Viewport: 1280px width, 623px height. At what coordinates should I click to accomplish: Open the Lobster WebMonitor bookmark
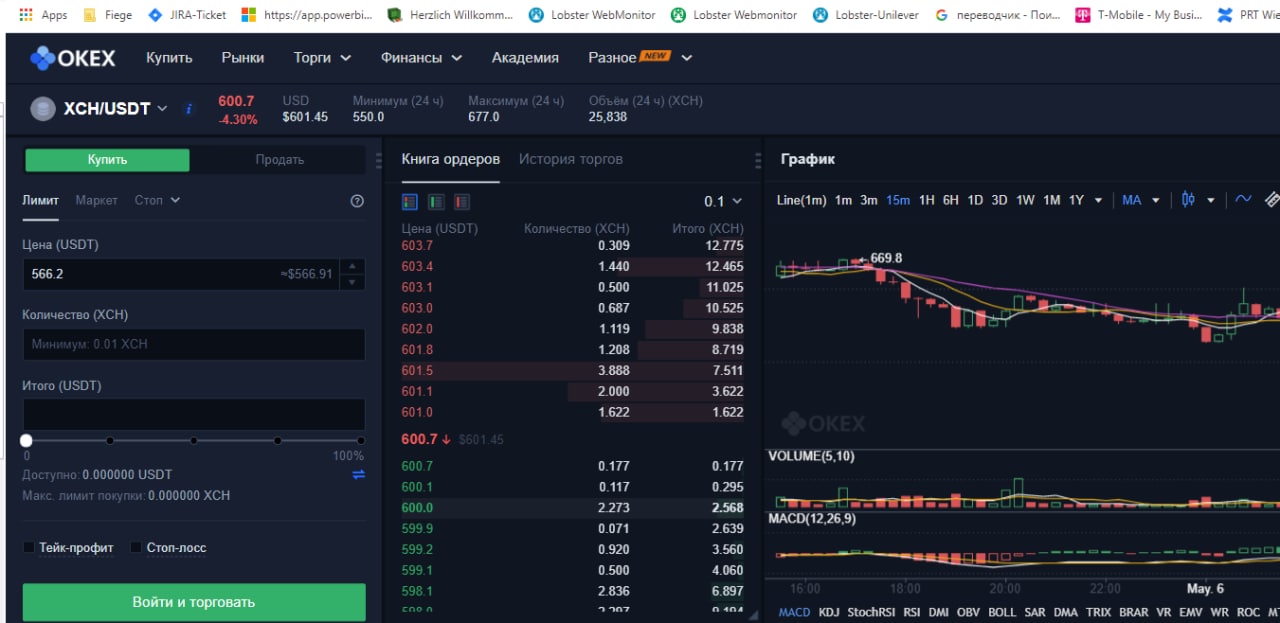click(x=592, y=15)
